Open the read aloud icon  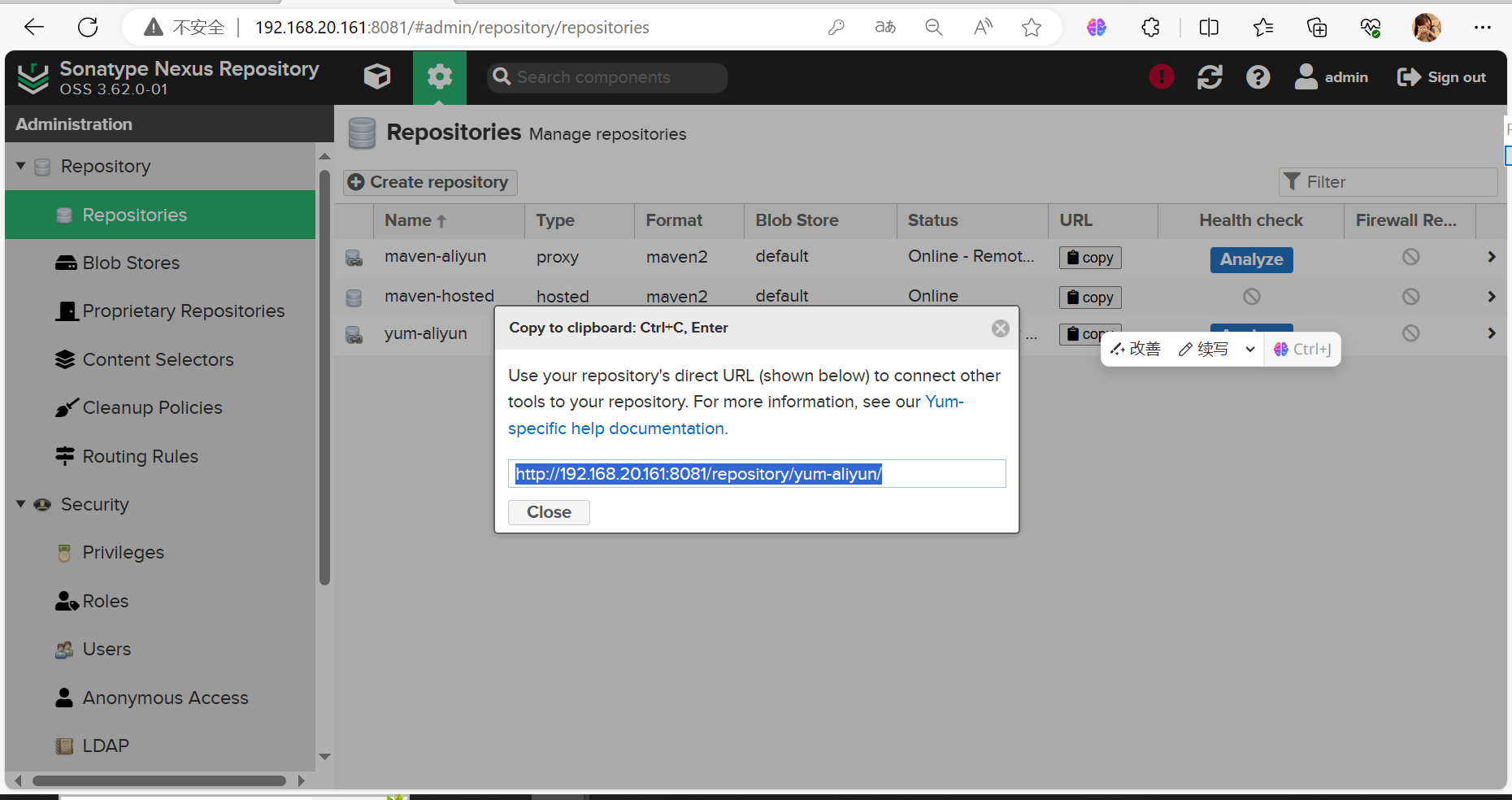[983, 28]
